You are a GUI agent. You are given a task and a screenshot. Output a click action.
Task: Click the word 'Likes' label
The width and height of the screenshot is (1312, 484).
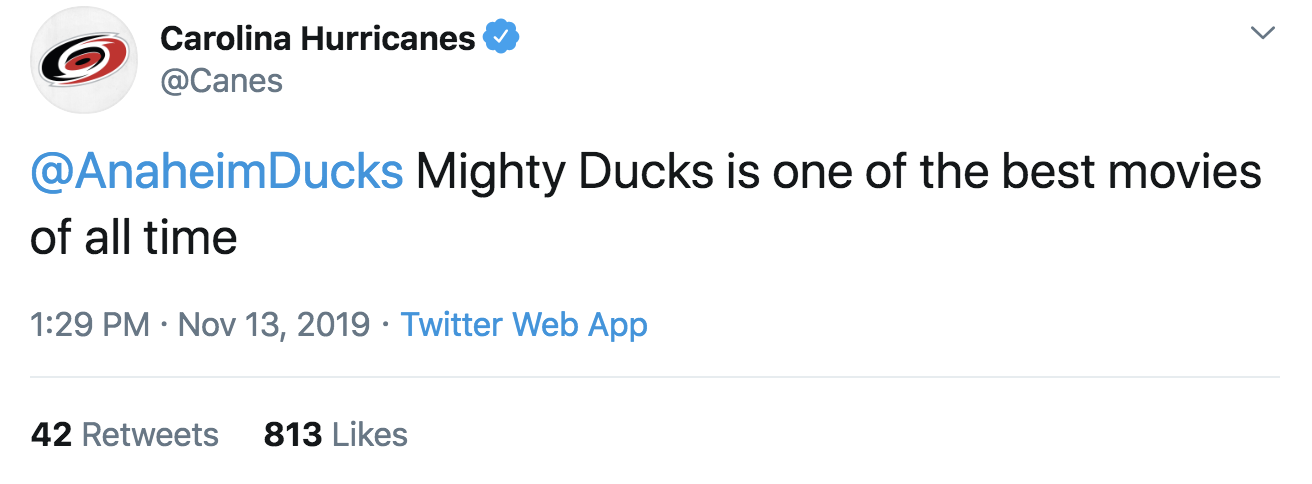coord(369,434)
